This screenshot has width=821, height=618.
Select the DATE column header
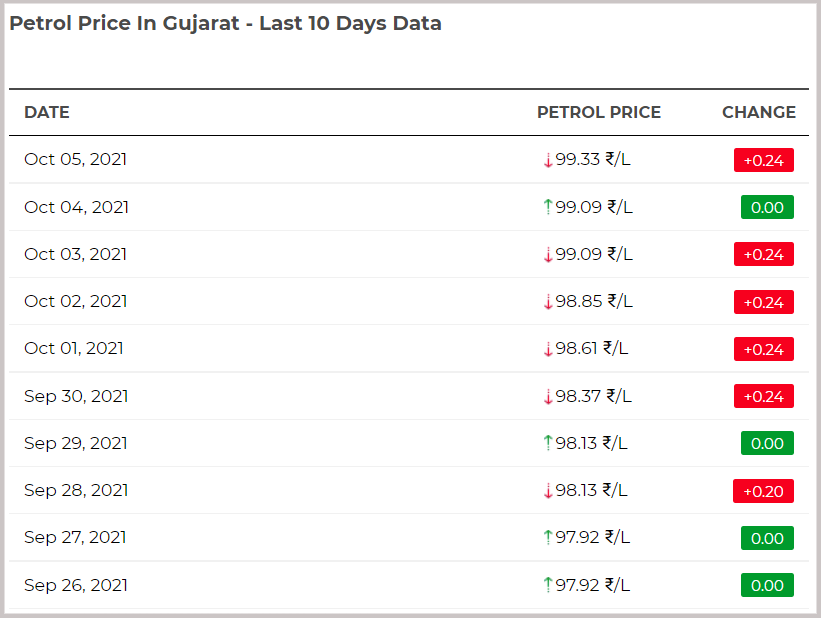pyautogui.click(x=47, y=112)
